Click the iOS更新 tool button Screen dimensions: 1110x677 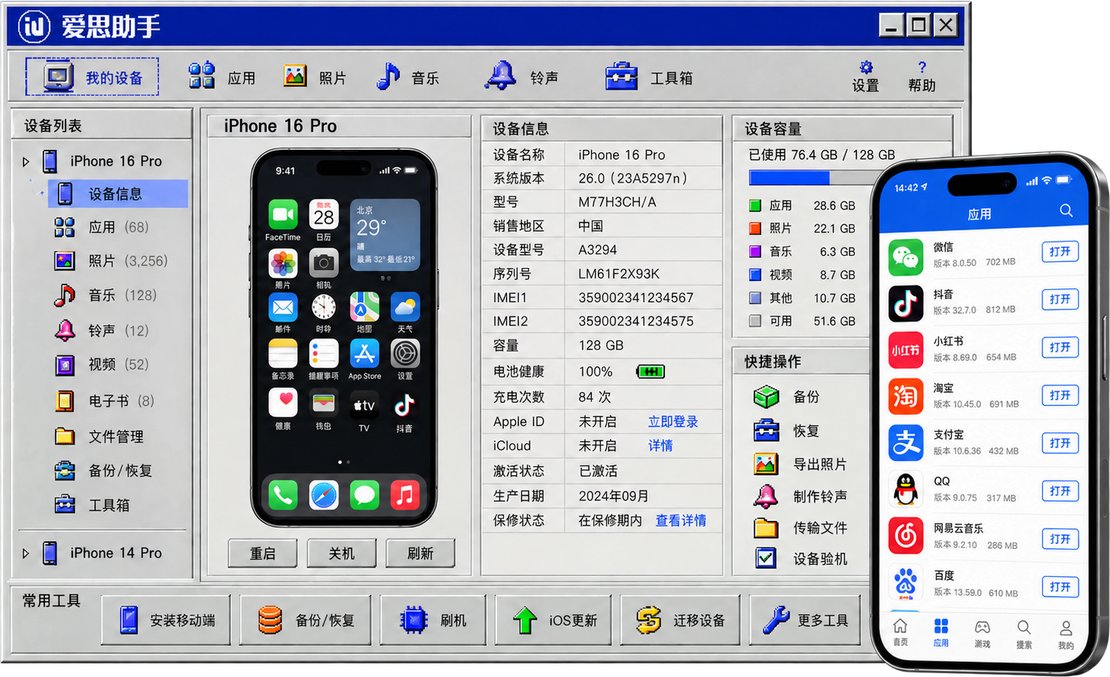coord(553,620)
